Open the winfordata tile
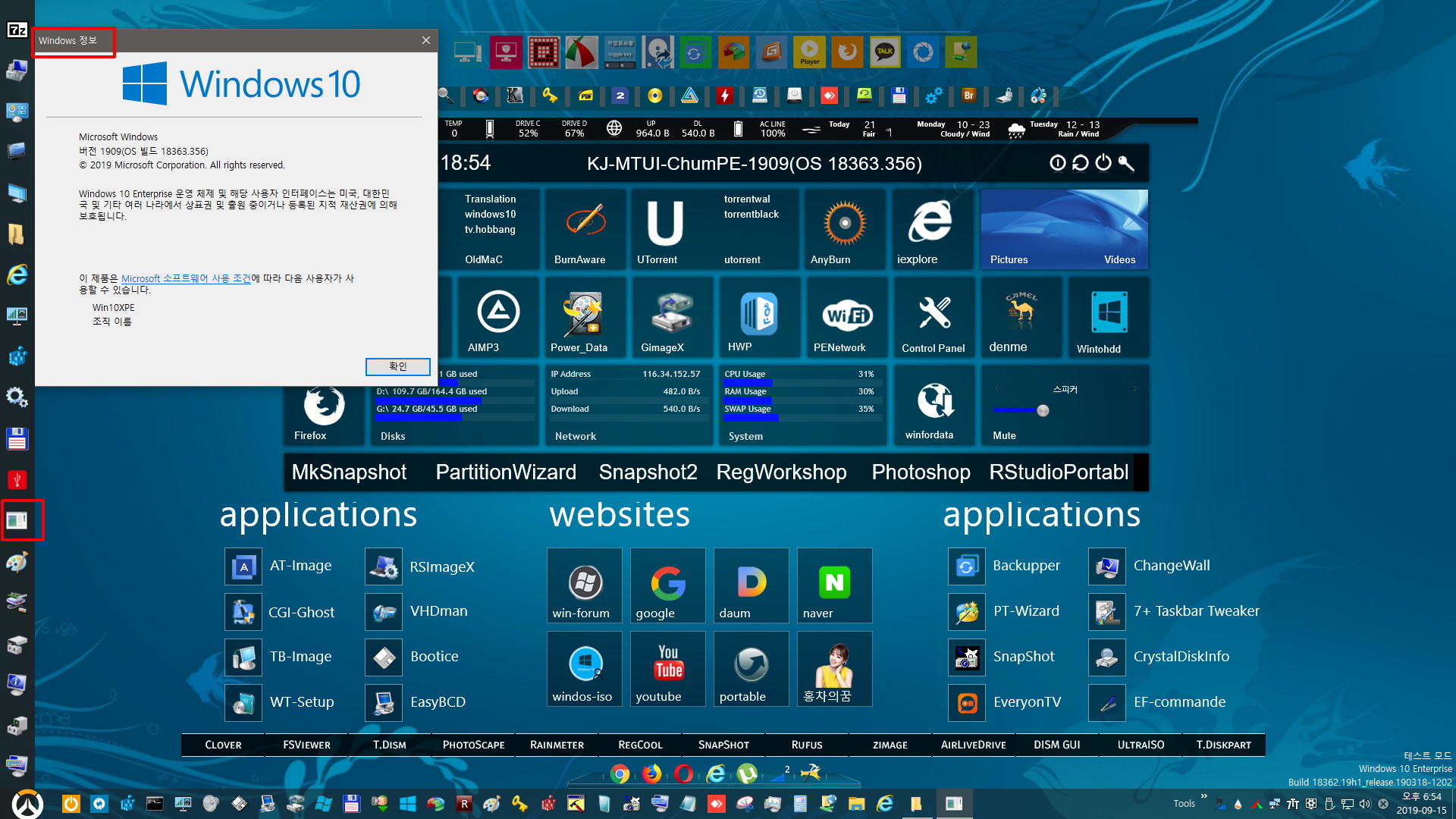The image size is (1456, 819). pyautogui.click(x=934, y=405)
